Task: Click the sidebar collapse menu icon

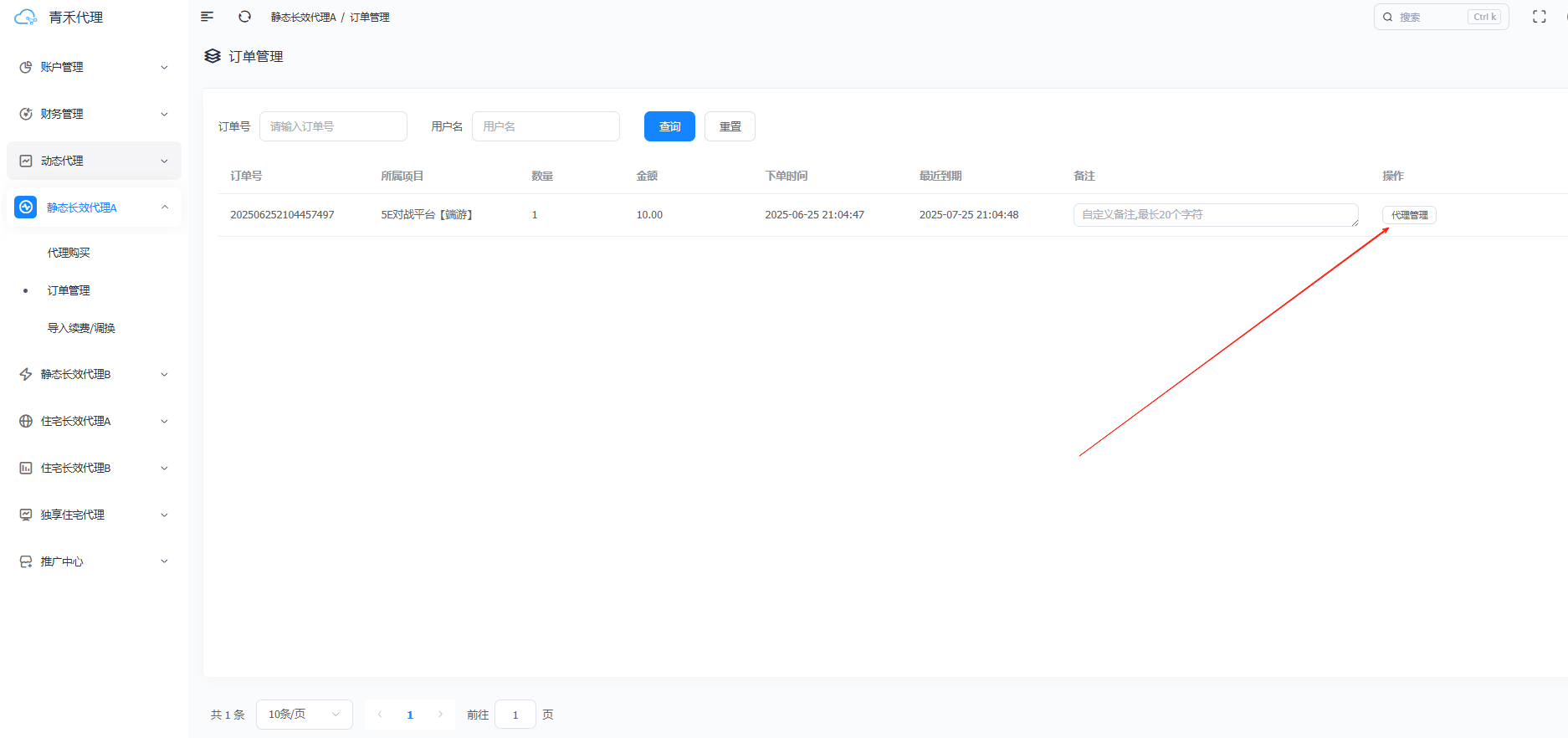Action: (x=208, y=17)
